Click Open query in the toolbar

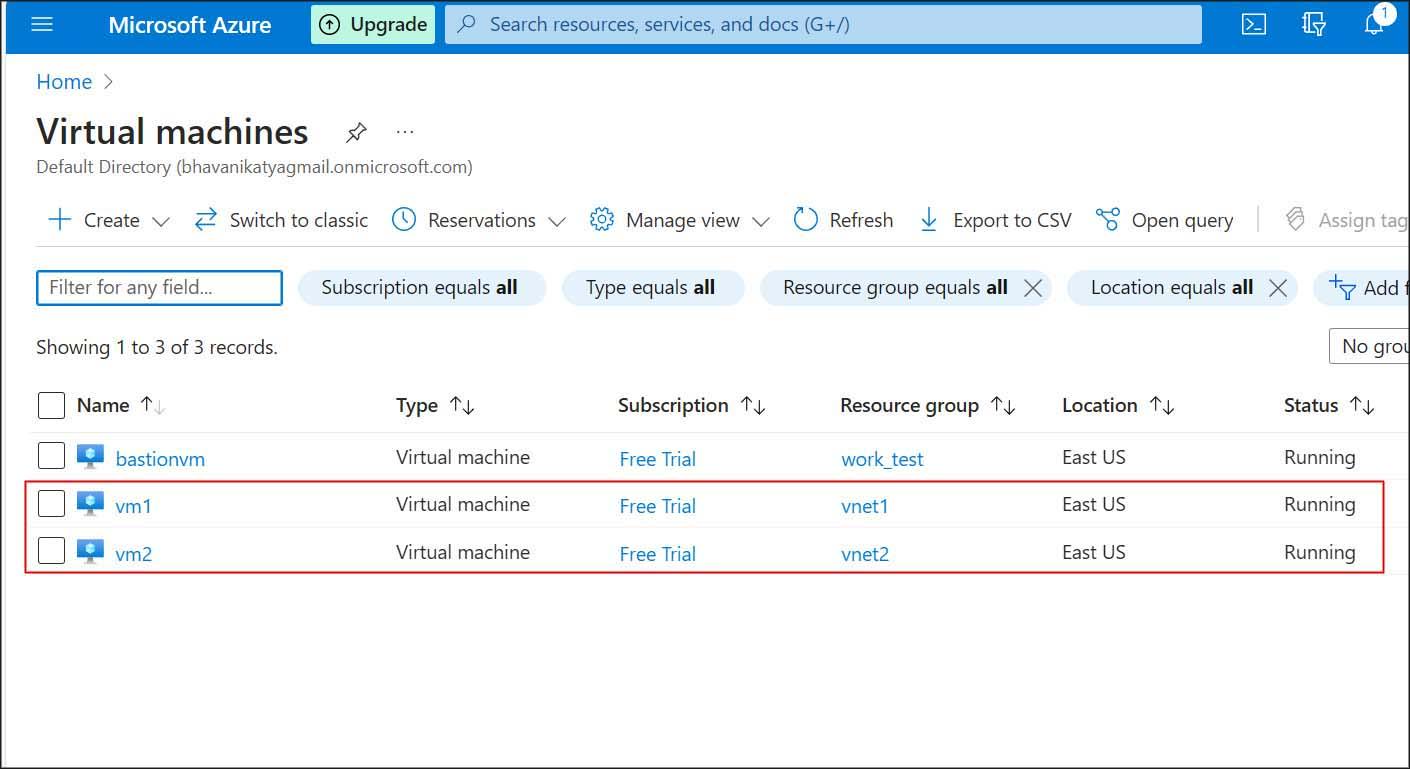click(x=1165, y=220)
